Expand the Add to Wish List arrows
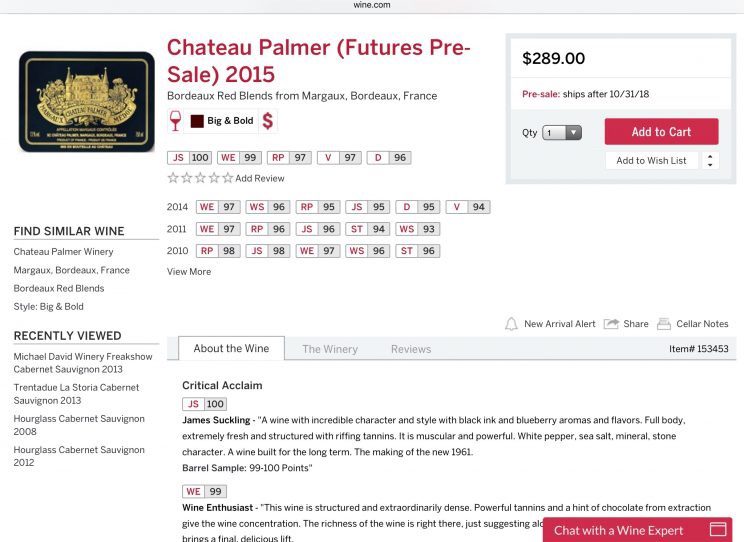 [x=710, y=160]
